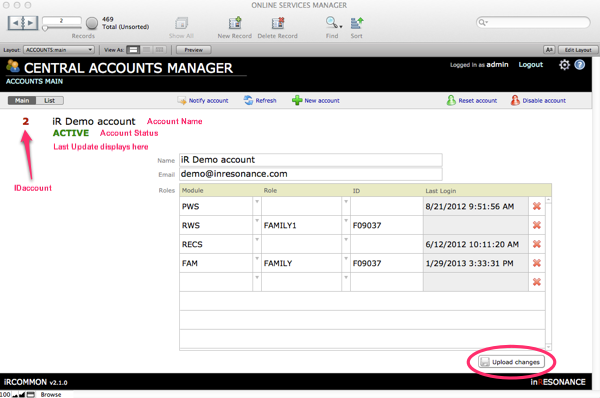Click the Name input field
This screenshot has height=398, width=600.
311,160
